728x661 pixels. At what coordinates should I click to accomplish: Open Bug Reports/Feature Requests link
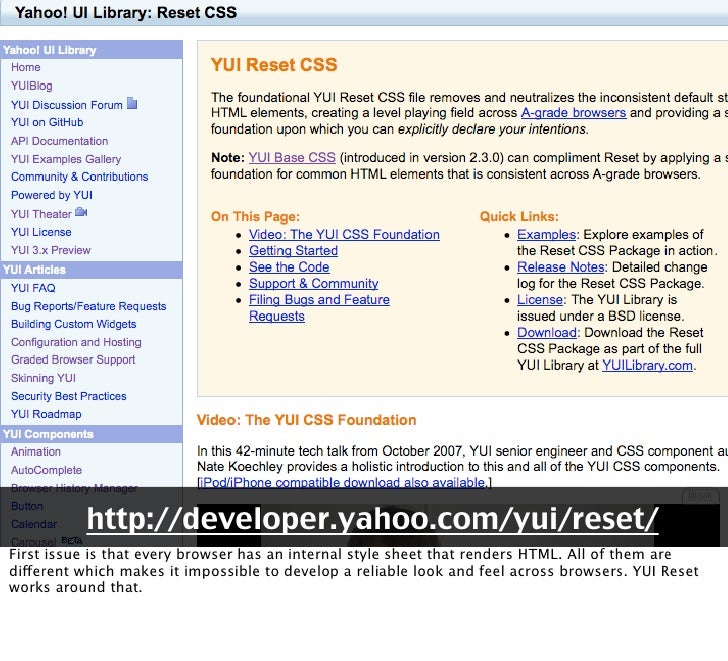(x=89, y=306)
